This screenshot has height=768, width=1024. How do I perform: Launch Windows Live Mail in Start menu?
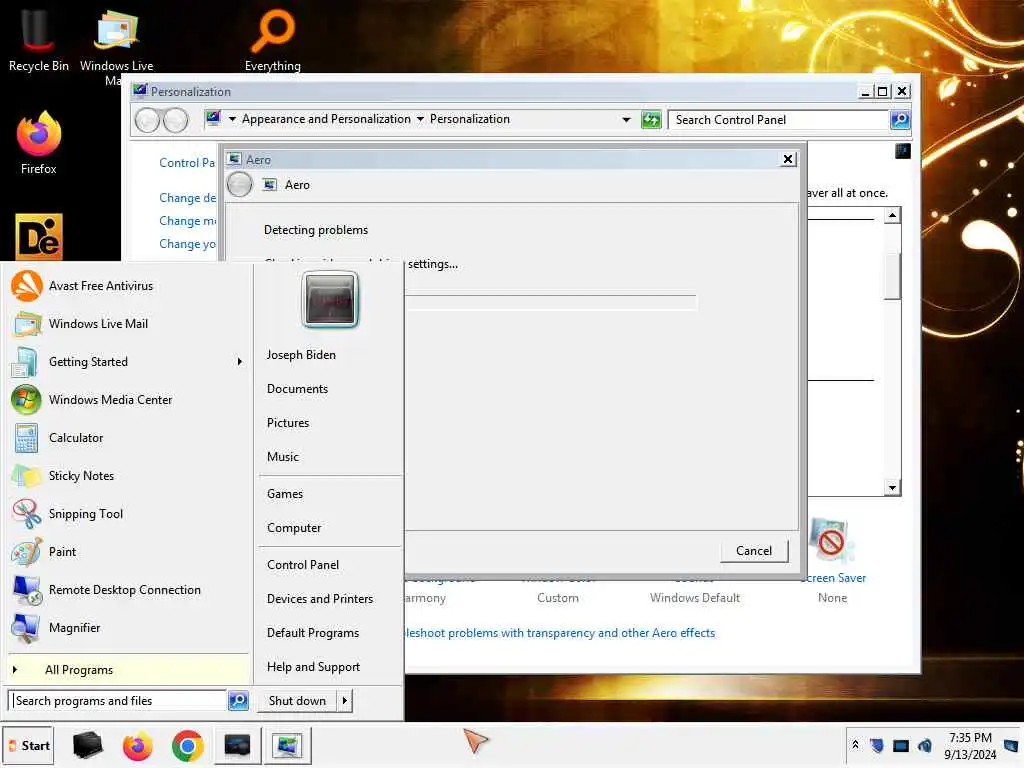coord(128,324)
